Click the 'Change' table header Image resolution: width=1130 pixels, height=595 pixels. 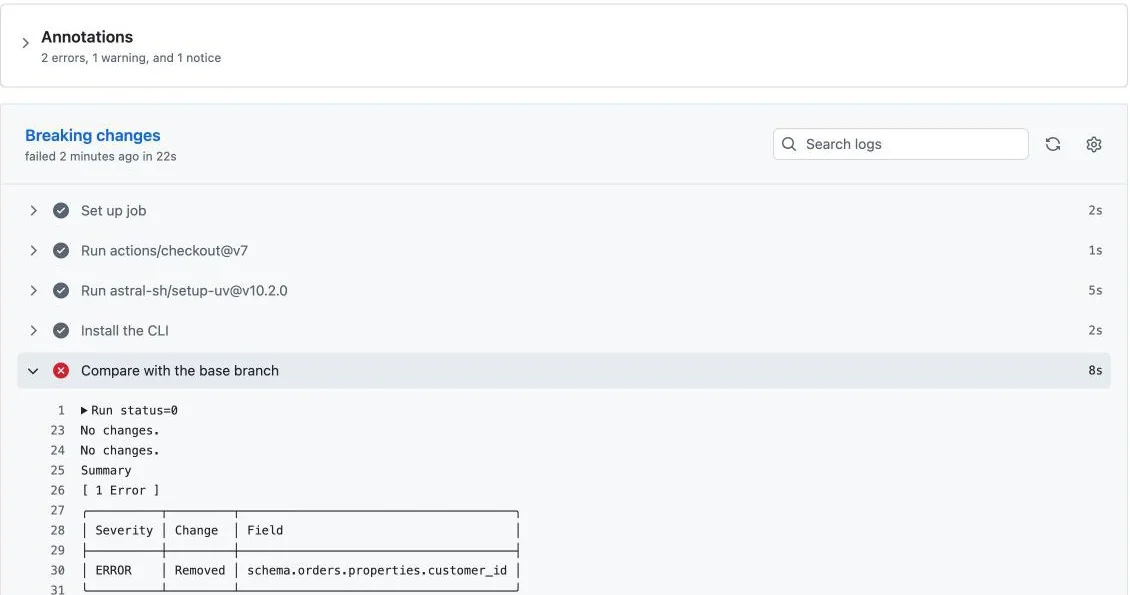click(196, 530)
